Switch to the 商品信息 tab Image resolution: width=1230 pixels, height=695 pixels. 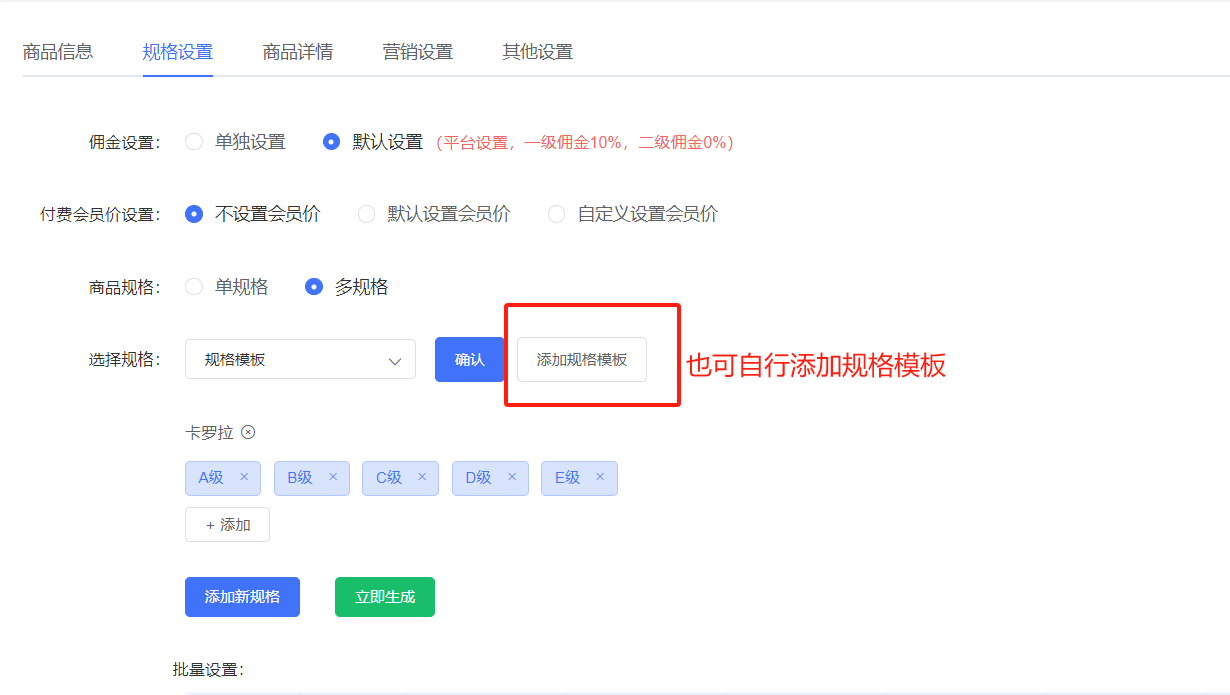[x=58, y=52]
